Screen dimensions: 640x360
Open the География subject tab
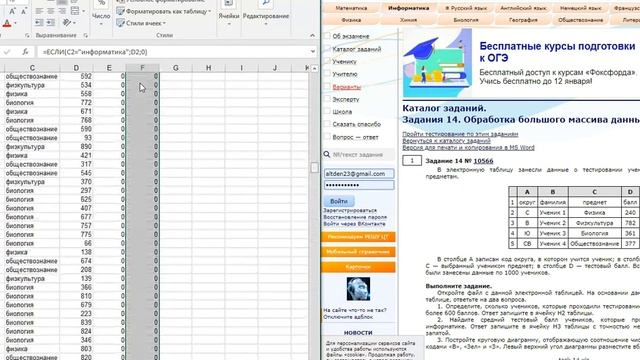coord(523,20)
